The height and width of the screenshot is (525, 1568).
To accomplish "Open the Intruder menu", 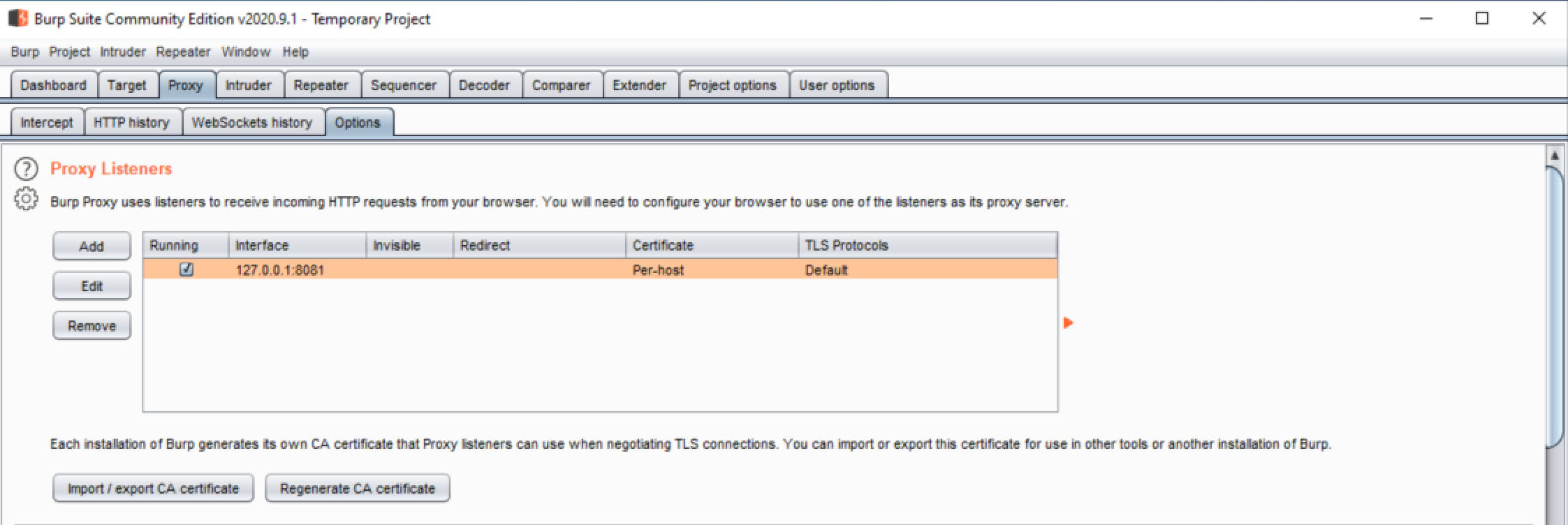I will 123,52.
